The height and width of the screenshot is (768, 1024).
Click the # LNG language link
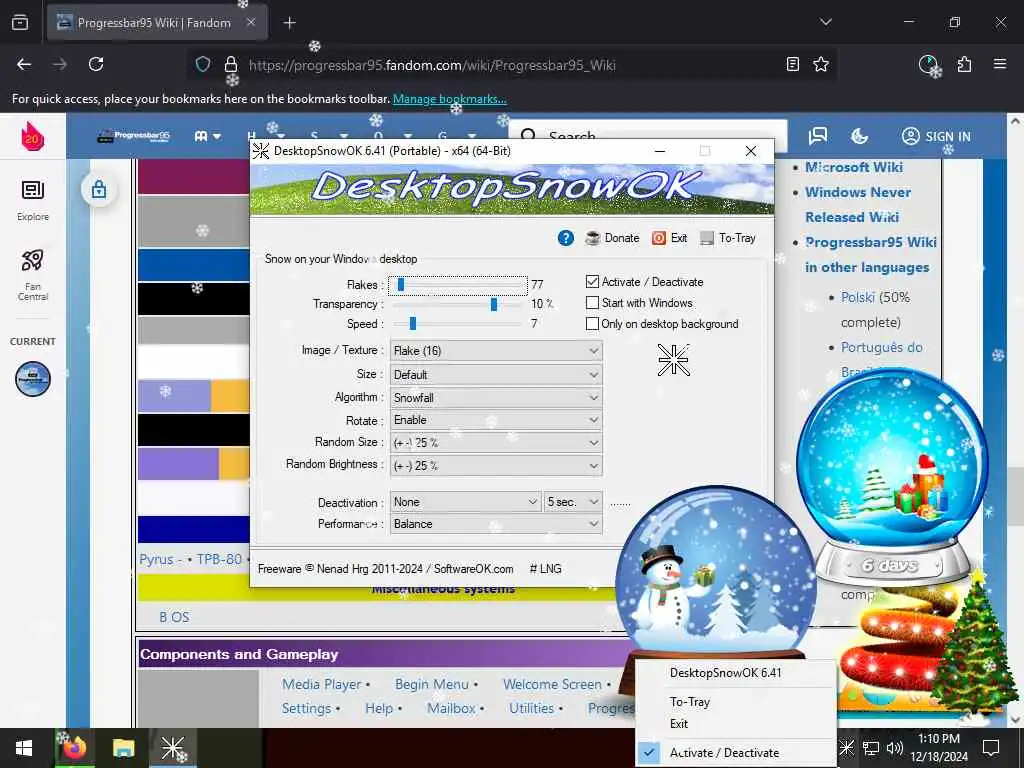tap(545, 569)
